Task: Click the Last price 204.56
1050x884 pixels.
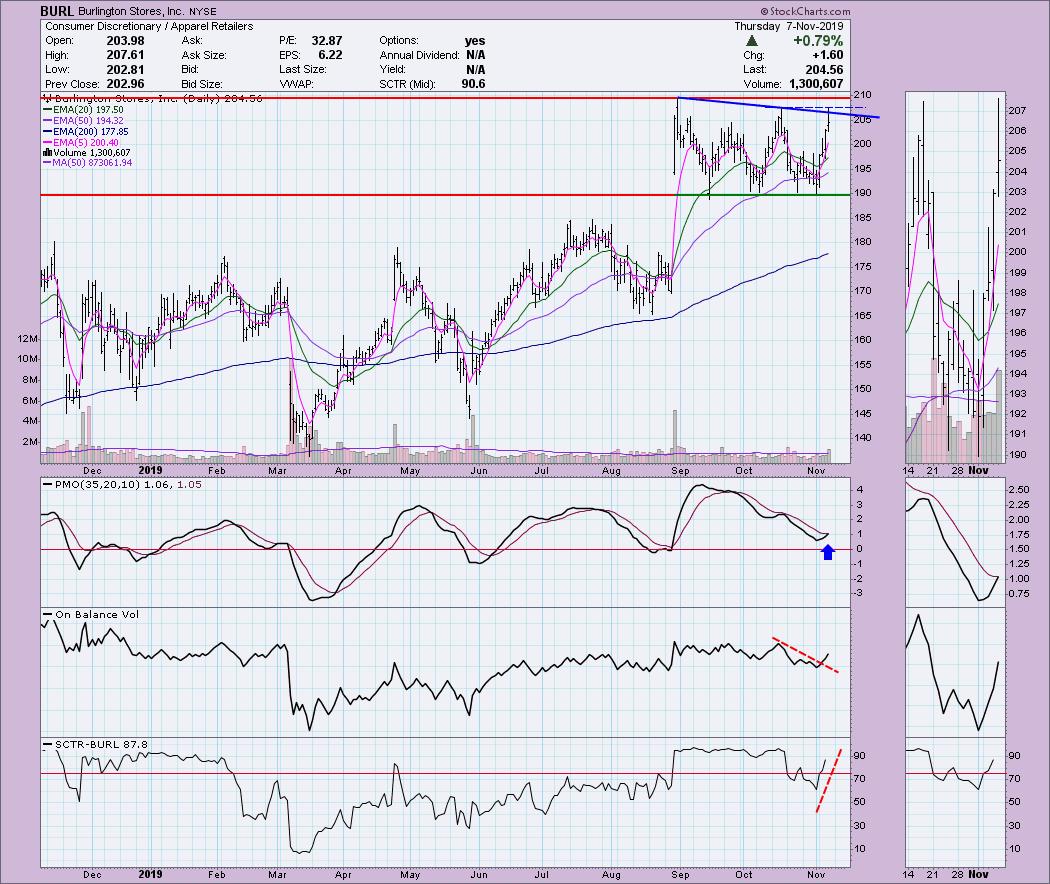Action: [x=824, y=70]
